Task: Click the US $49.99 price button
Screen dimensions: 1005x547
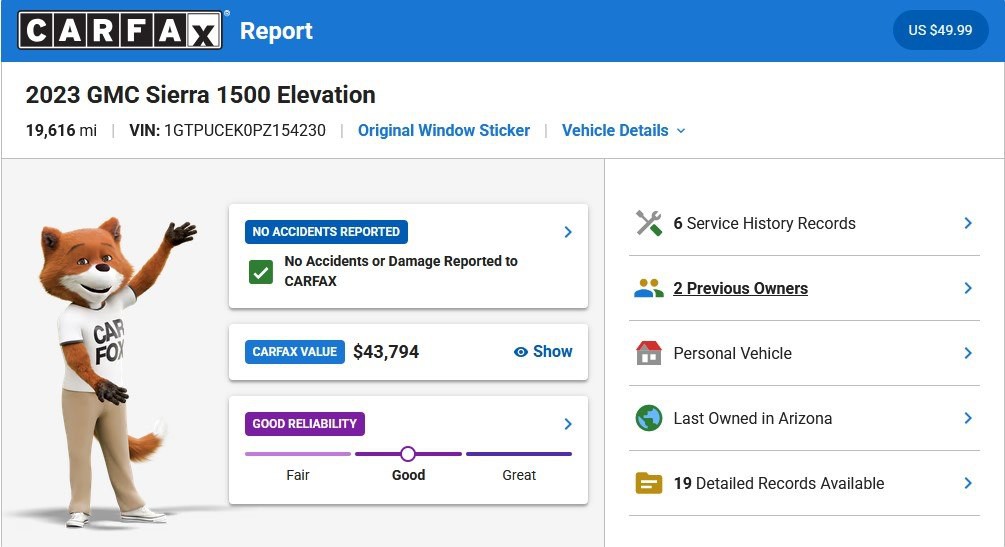Action: click(x=940, y=30)
